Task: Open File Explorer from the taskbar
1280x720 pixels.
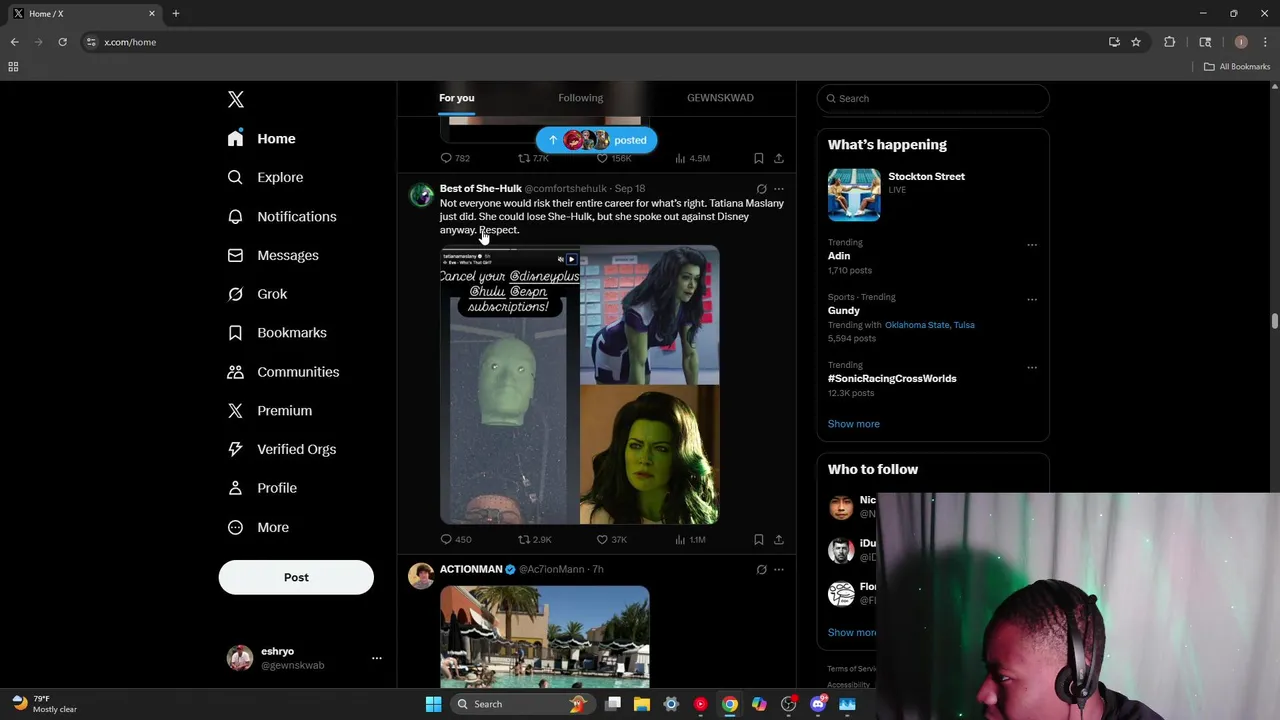Action: (642, 704)
